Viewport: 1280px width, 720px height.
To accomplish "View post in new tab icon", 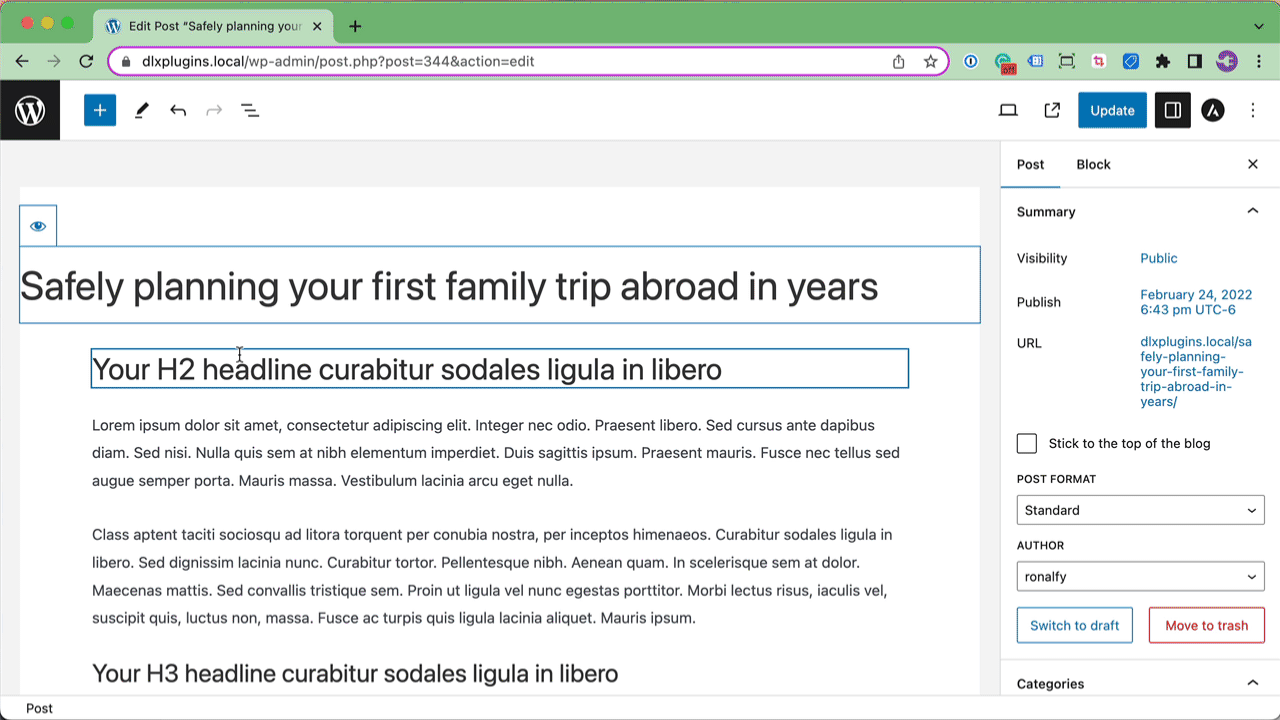I will [1052, 110].
